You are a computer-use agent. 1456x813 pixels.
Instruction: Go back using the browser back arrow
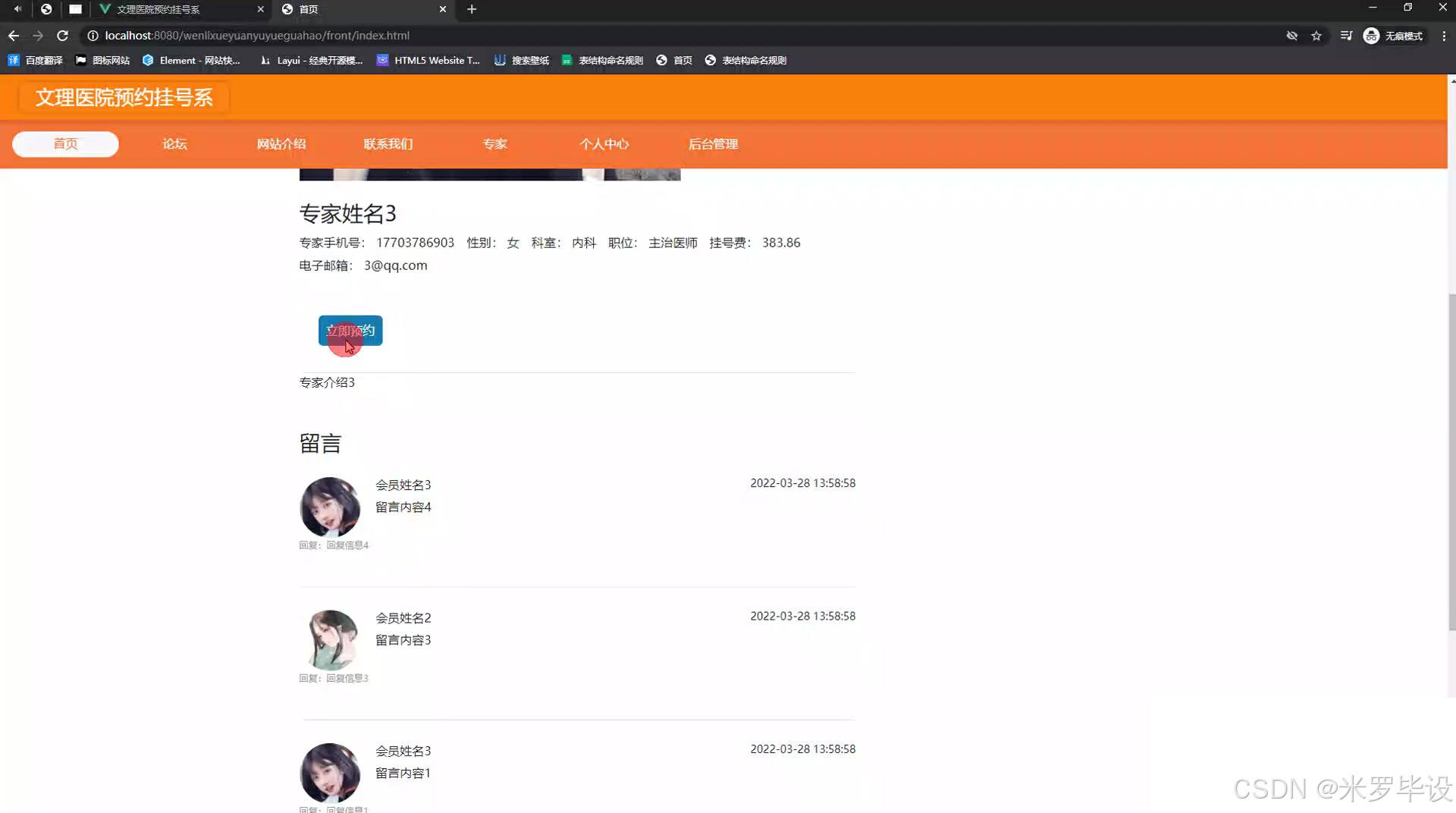tap(14, 36)
